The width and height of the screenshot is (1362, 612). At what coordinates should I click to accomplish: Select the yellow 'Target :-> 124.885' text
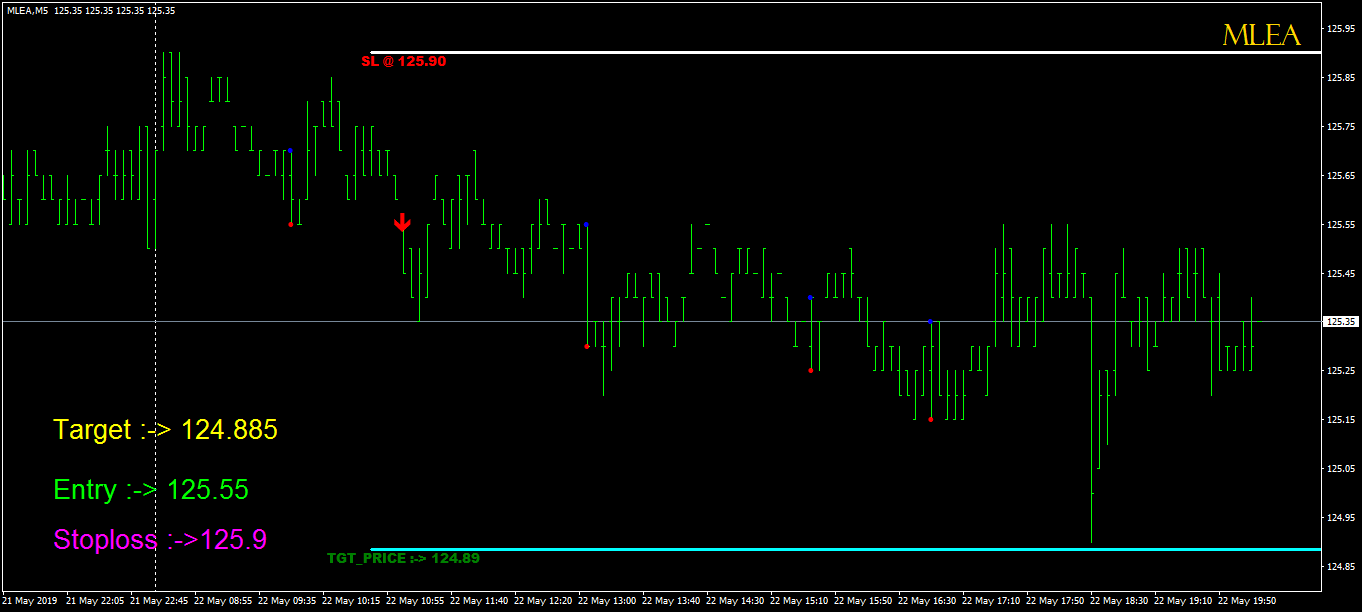click(x=165, y=430)
